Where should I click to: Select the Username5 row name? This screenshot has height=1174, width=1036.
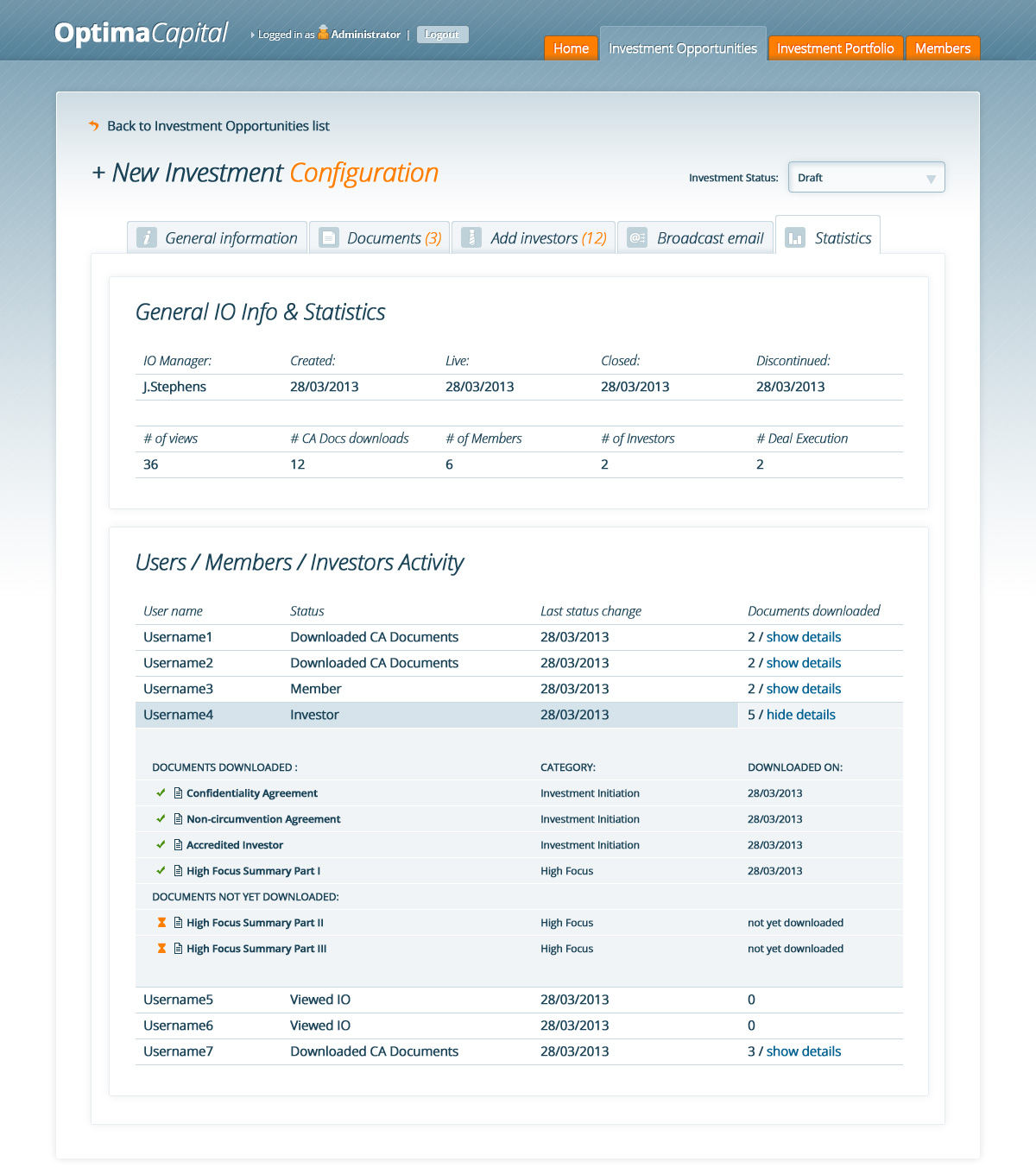(x=178, y=1000)
